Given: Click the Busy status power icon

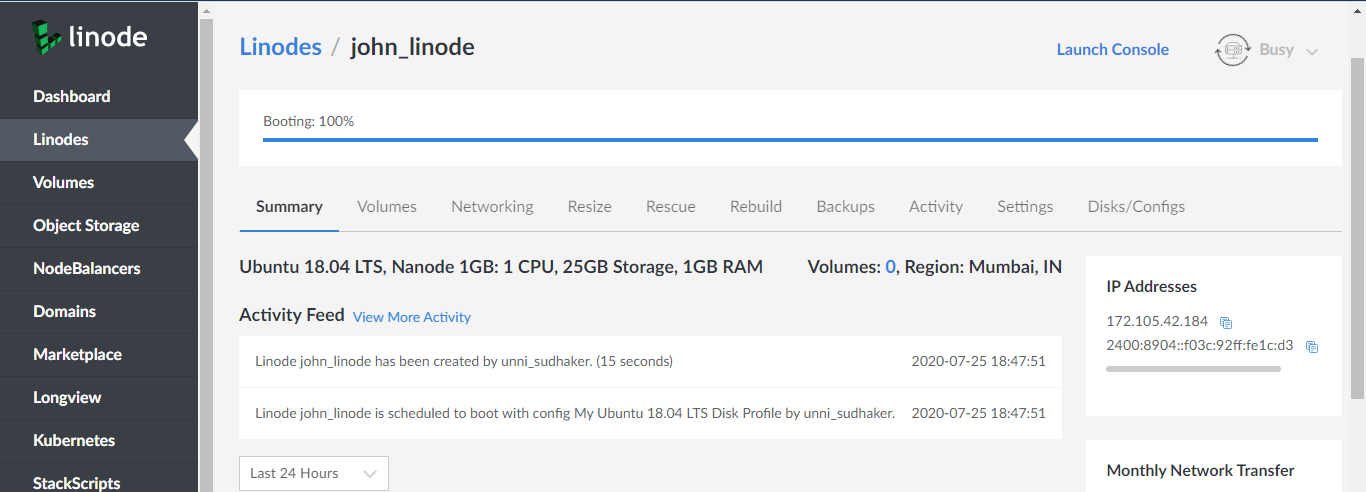Looking at the screenshot, I should point(1232,50).
